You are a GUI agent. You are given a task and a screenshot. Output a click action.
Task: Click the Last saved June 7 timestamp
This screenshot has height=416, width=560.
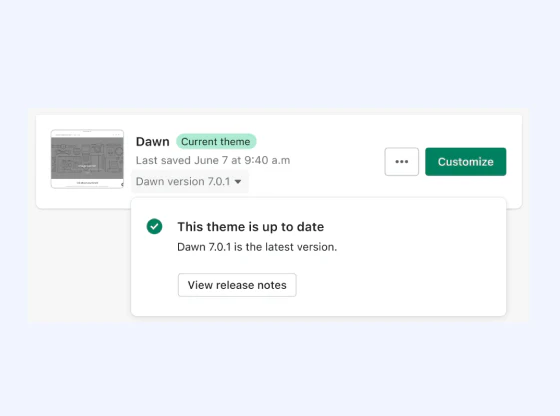click(x=213, y=160)
